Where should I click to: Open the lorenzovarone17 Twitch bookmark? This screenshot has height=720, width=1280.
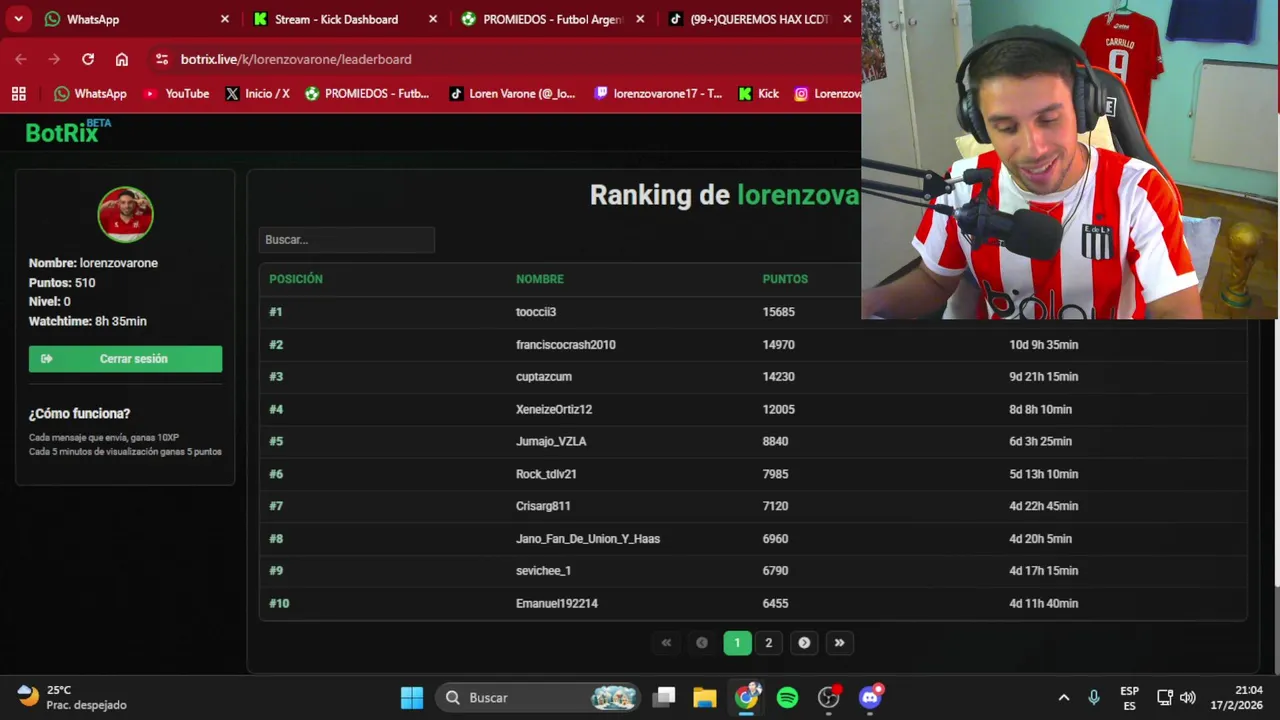pos(657,93)
